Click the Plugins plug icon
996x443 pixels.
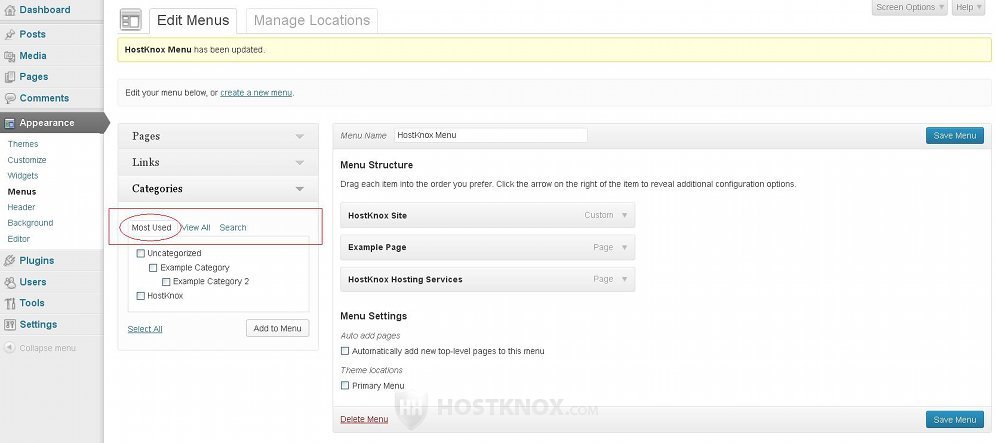pos(10,261)
